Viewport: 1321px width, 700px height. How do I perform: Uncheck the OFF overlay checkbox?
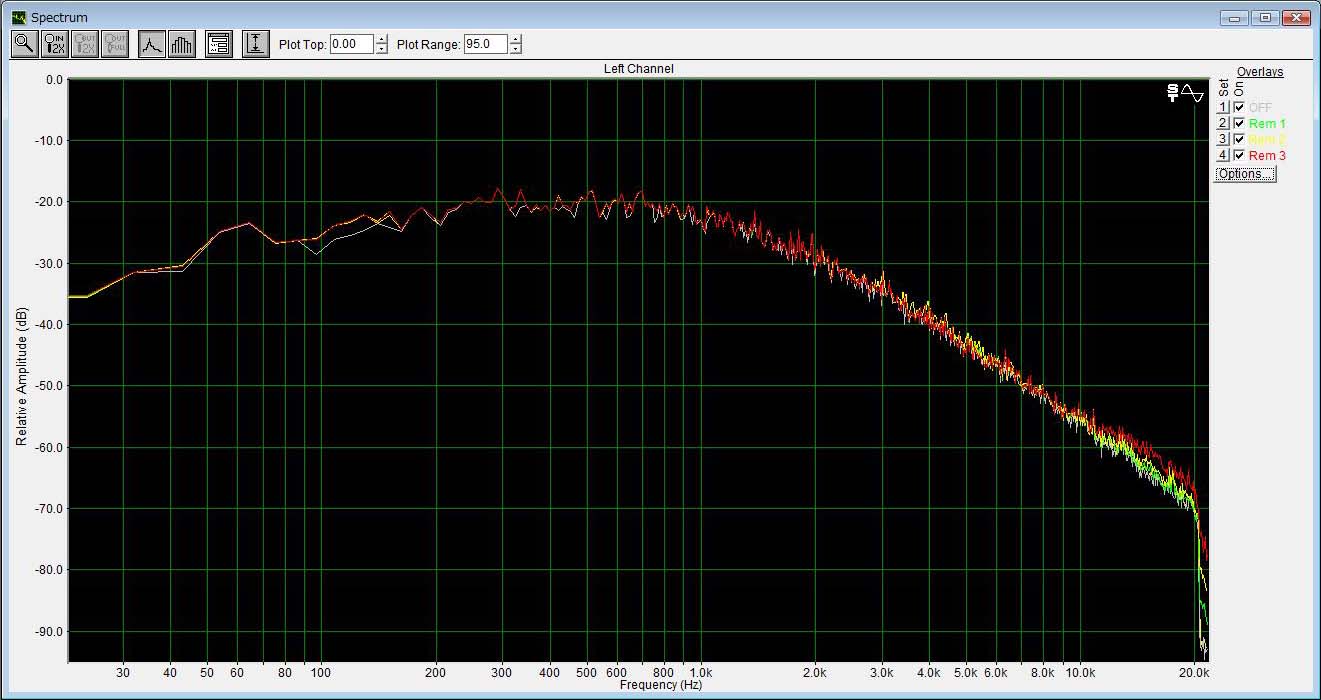tap(1239, 107)
